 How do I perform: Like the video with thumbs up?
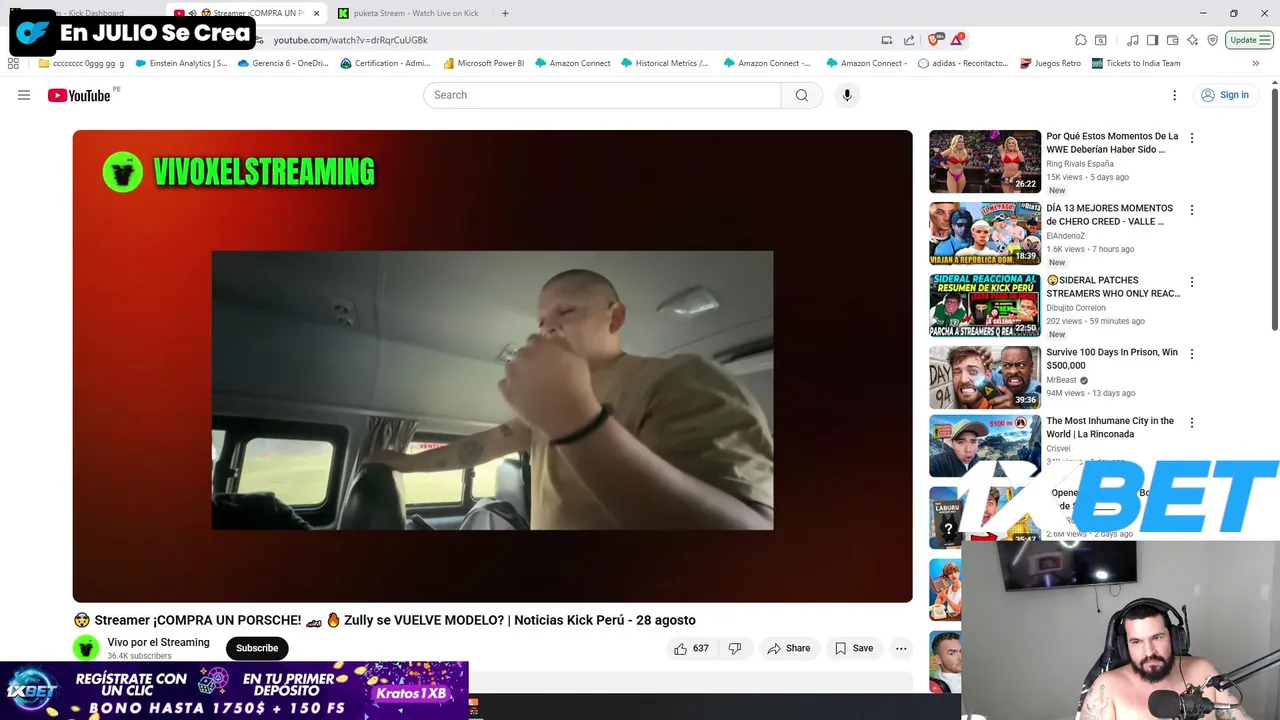pyautogui.click(x=692, y=648)
